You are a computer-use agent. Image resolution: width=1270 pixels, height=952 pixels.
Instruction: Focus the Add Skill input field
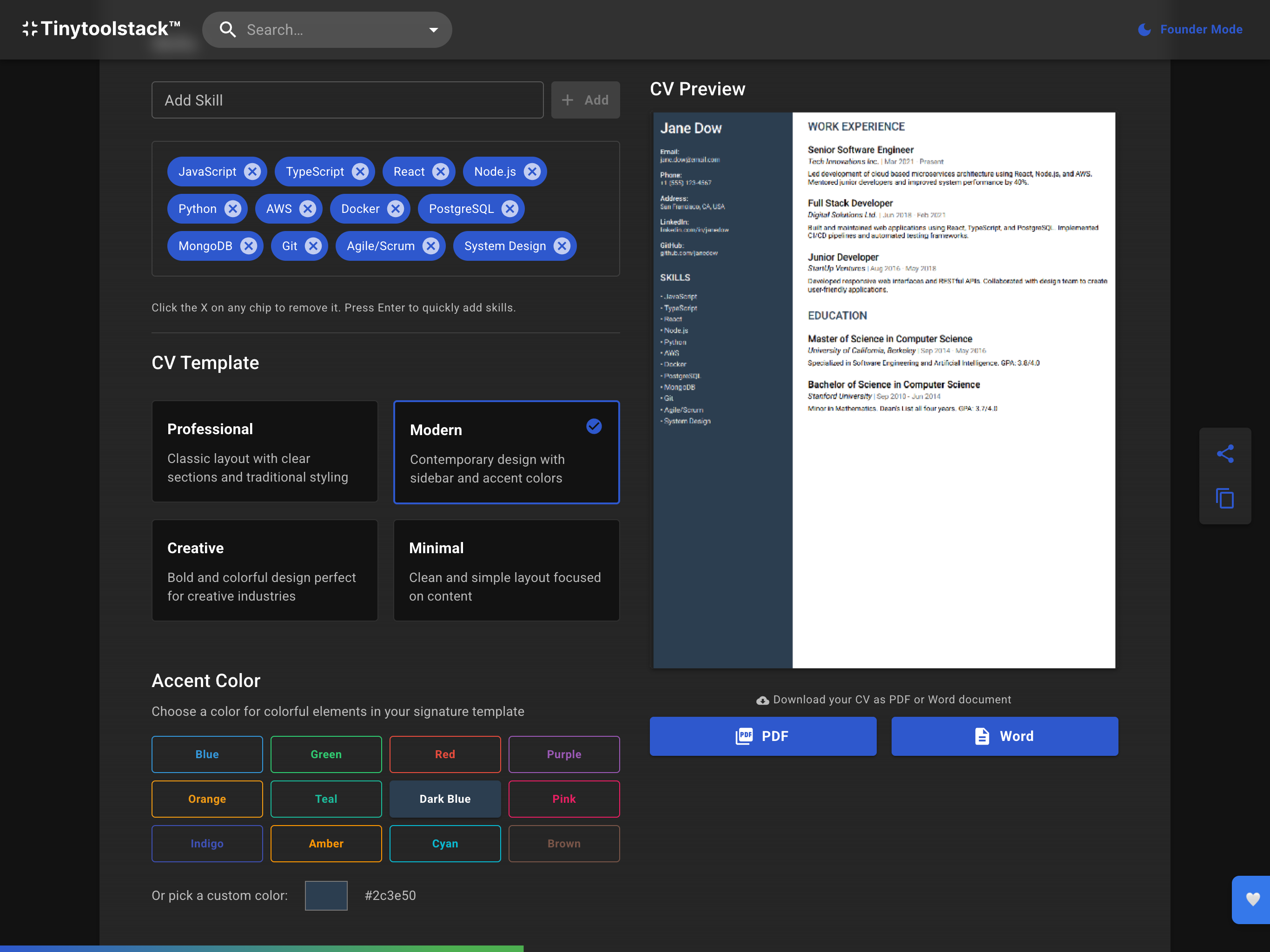click(347, 100)
